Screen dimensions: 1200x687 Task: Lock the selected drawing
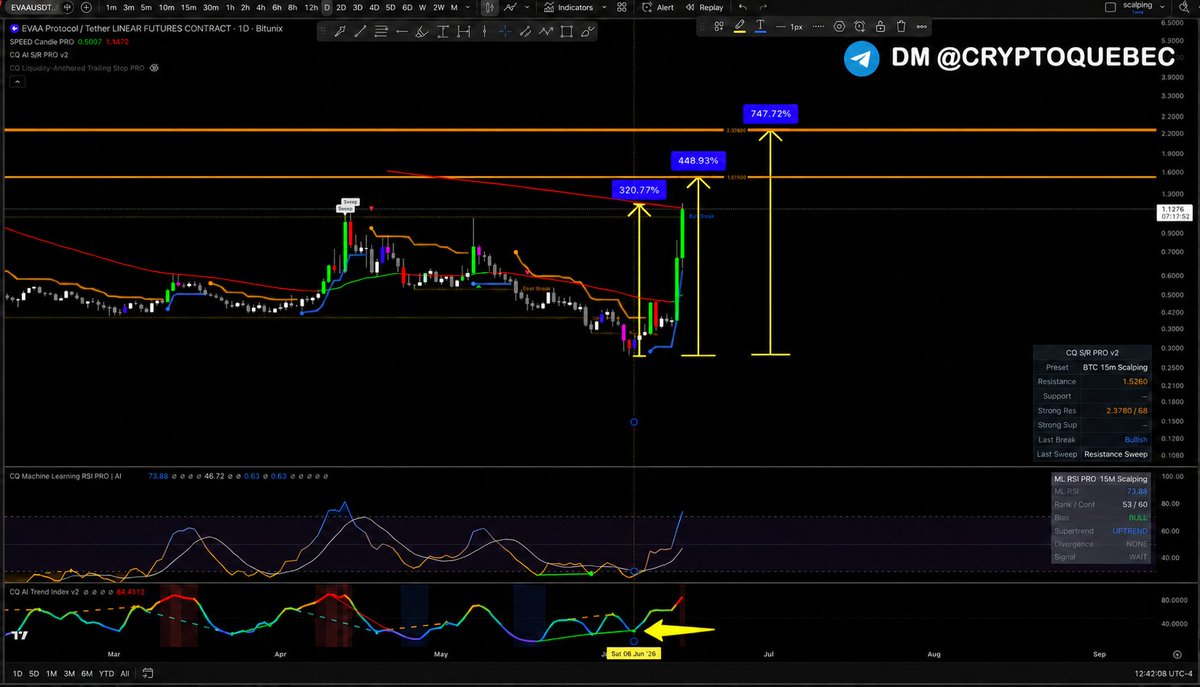tap(880, 26)
